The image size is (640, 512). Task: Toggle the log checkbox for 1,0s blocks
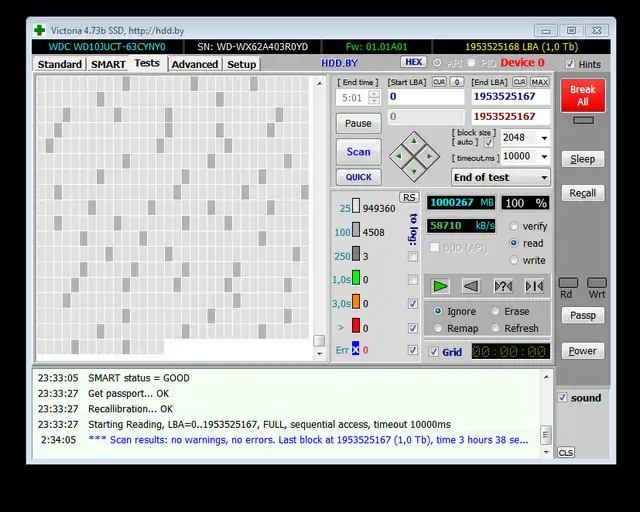point(413,280)
